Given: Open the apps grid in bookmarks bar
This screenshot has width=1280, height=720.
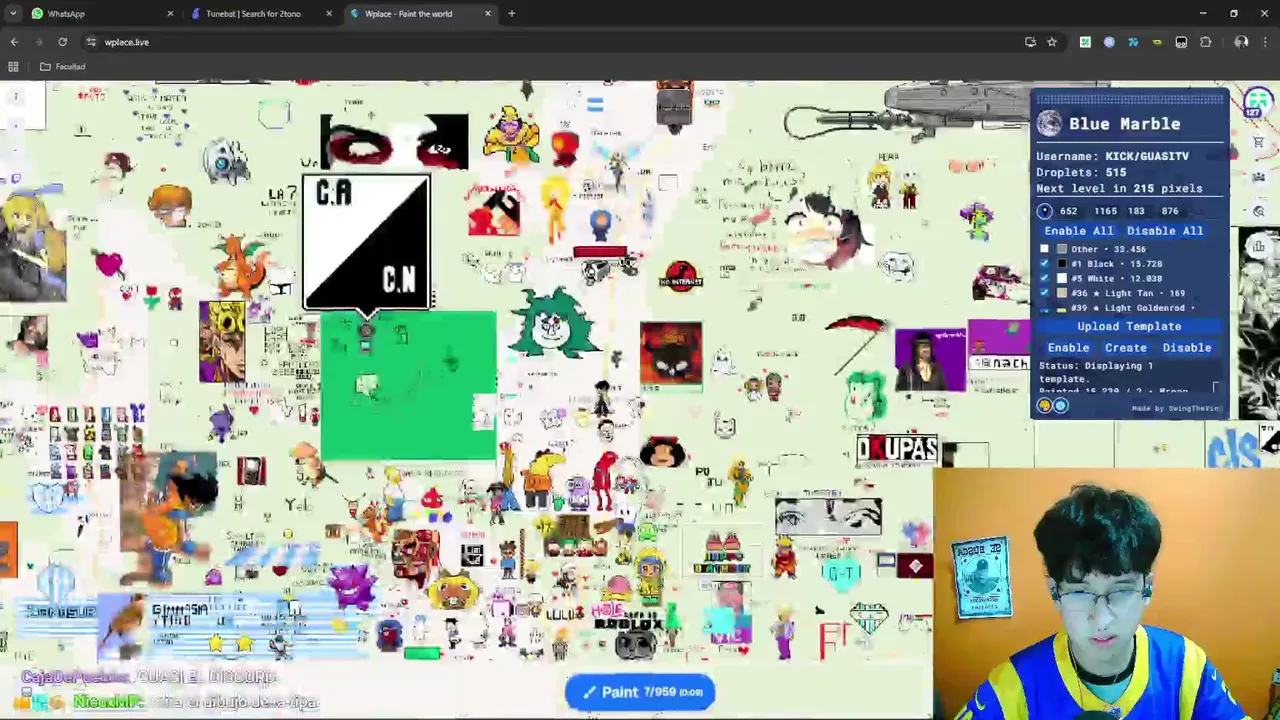Looking at the screenshot, I should 13,67.
